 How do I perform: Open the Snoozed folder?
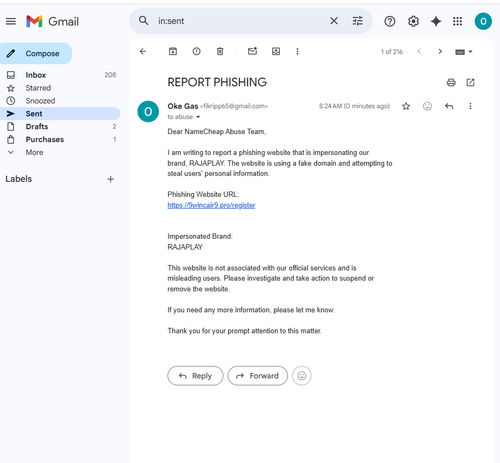[60, 101]
